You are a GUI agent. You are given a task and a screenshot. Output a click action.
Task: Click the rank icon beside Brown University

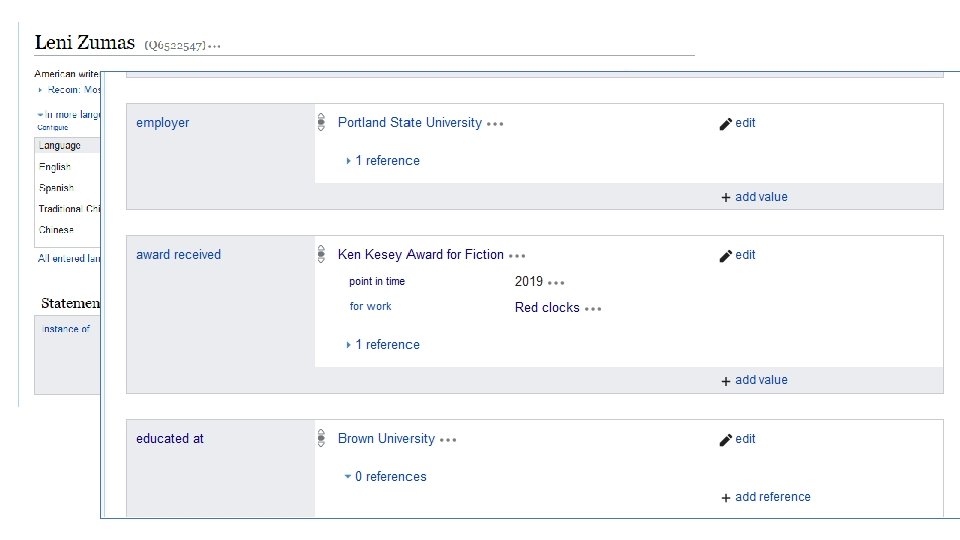pos(321,439)
